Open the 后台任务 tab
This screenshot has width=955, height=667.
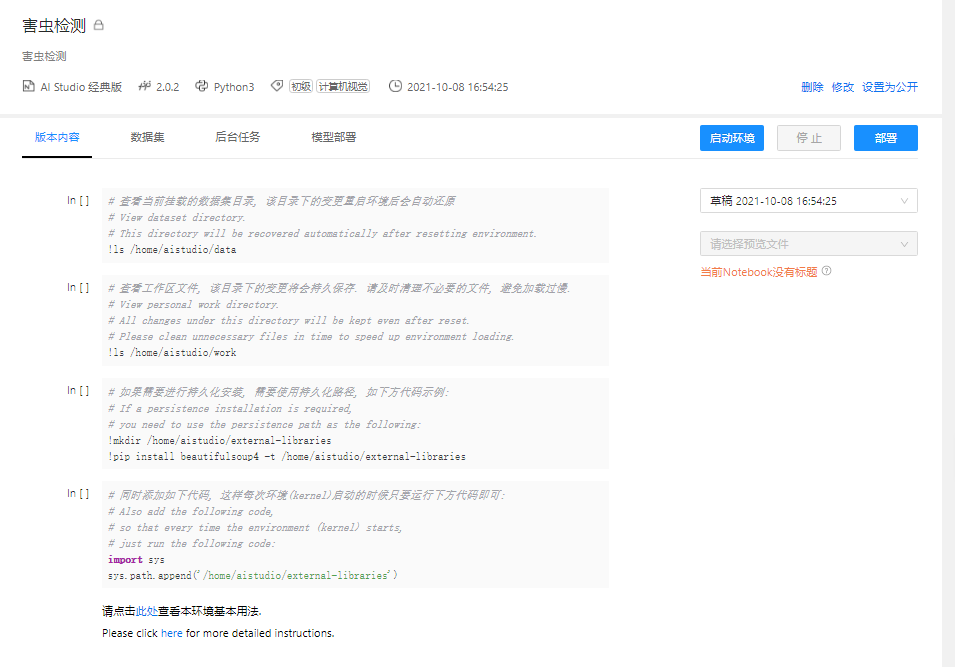[238, 137]
